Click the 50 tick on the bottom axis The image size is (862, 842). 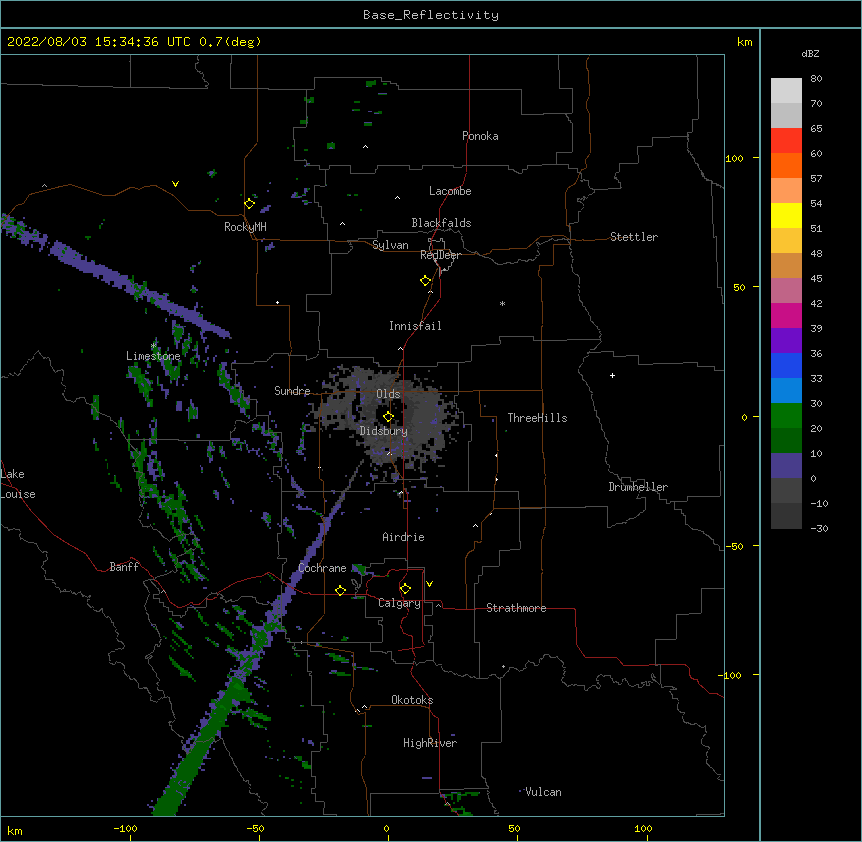coord(514,828)
